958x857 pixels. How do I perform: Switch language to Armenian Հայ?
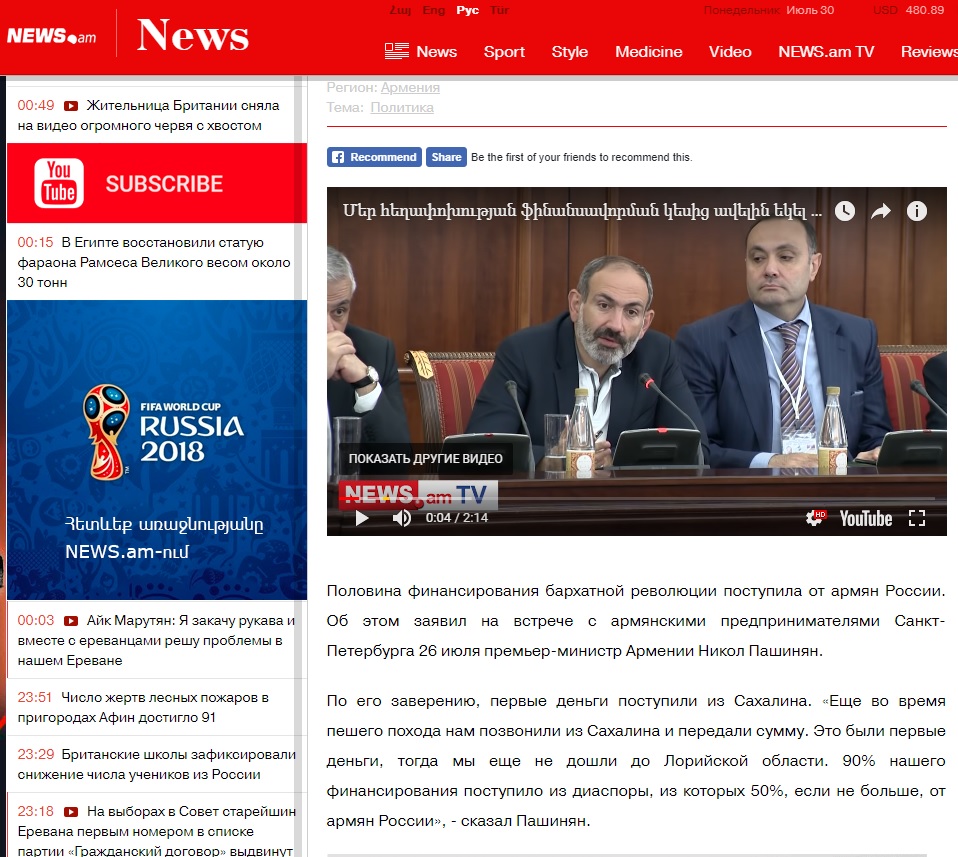(x=399, y=10)
